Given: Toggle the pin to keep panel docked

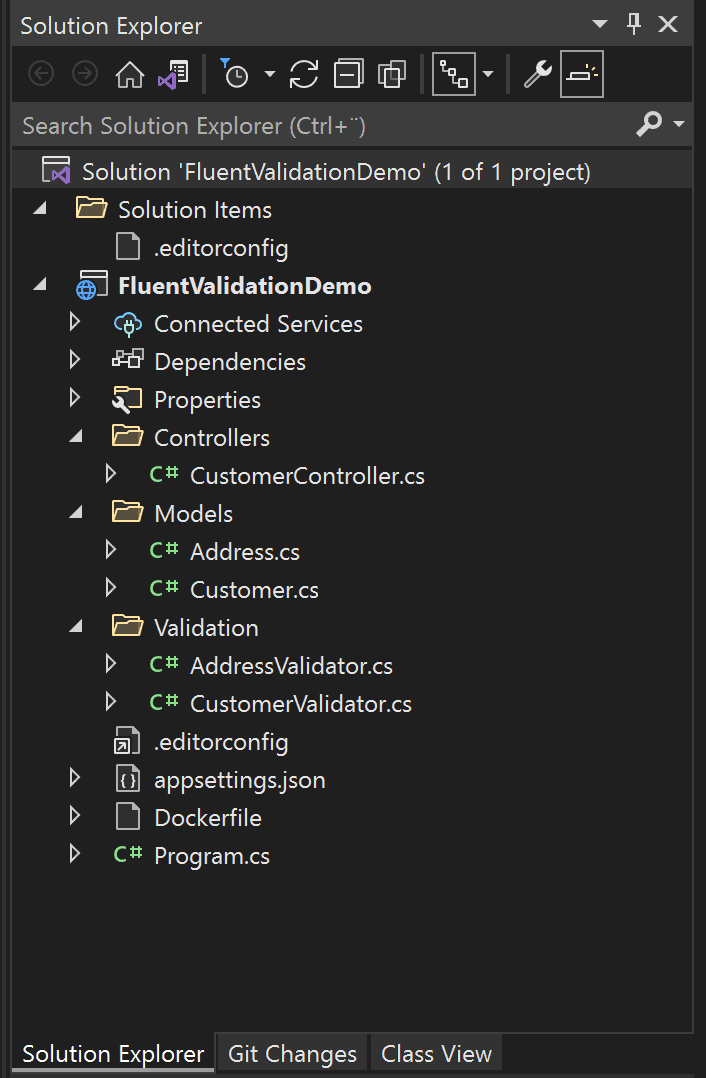Looking at the screenshot, I should [634, 24].
